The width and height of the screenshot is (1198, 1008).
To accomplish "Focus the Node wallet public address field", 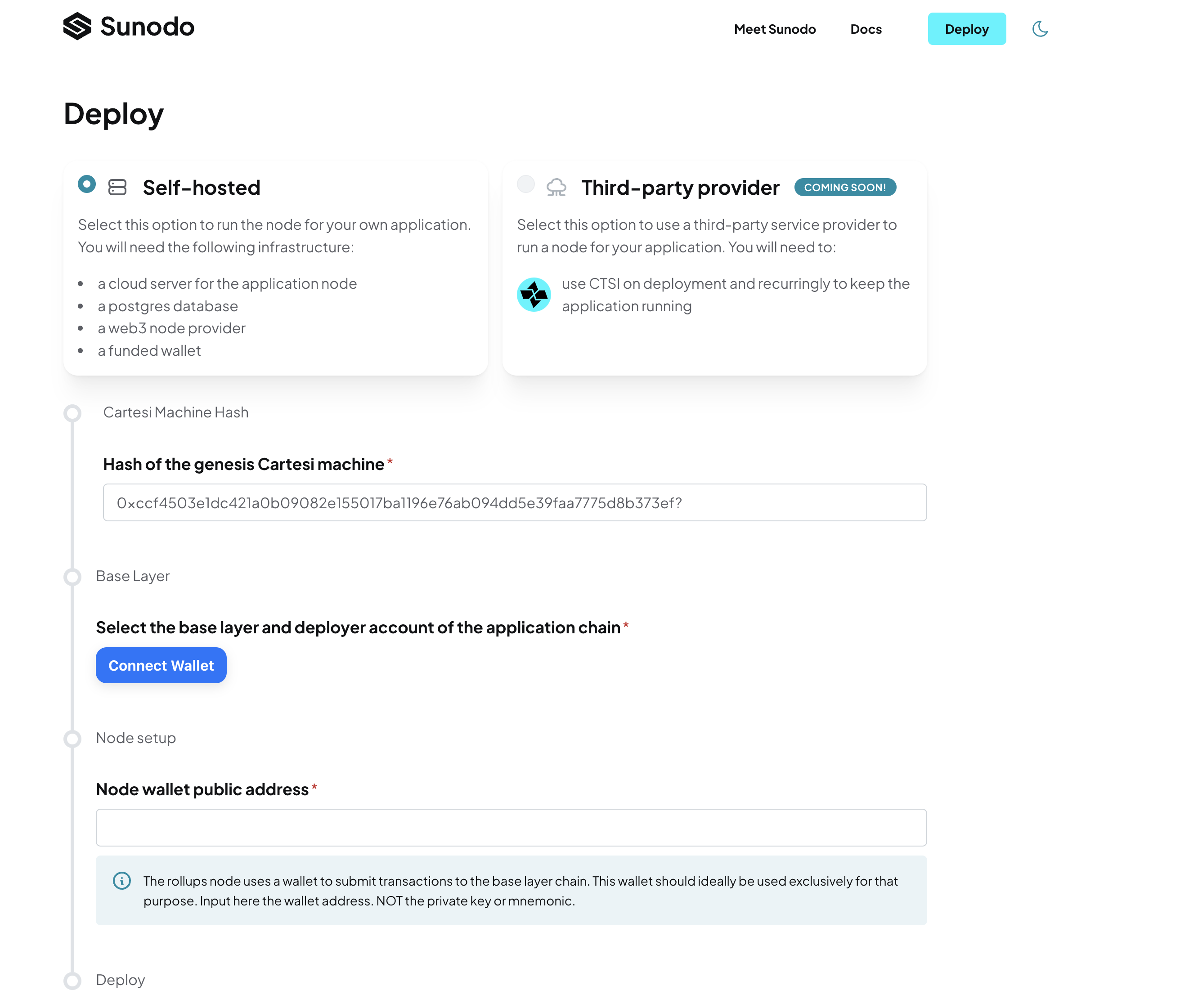I will tap(511, 828).
